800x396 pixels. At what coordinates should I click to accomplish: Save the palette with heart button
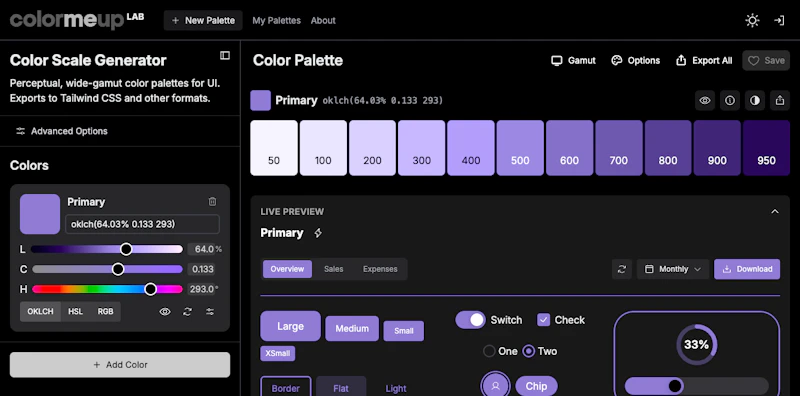pyautogui.click(x=766, y=60)
